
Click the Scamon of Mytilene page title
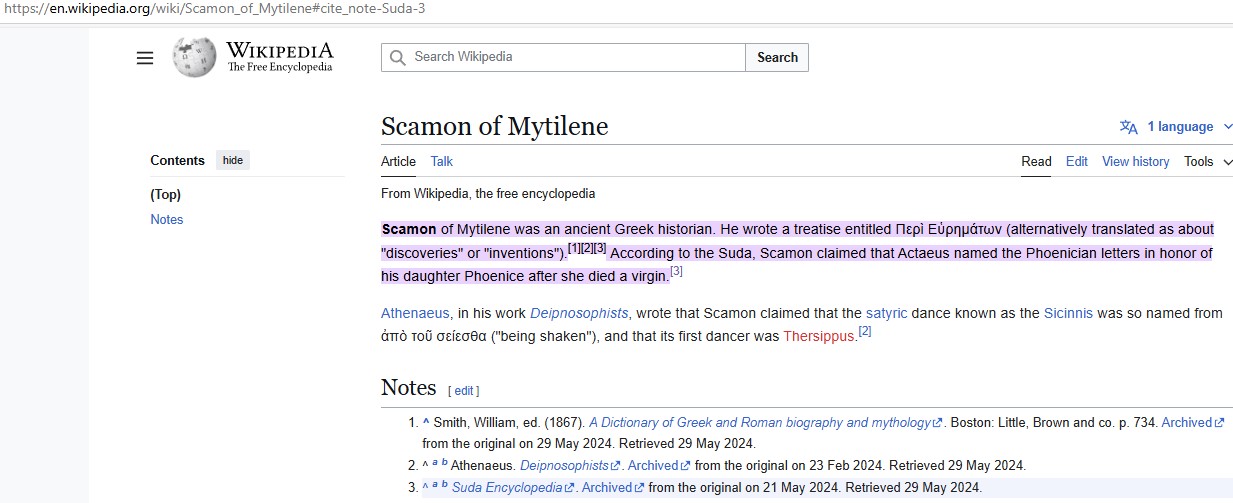click(x=494, y=127)
